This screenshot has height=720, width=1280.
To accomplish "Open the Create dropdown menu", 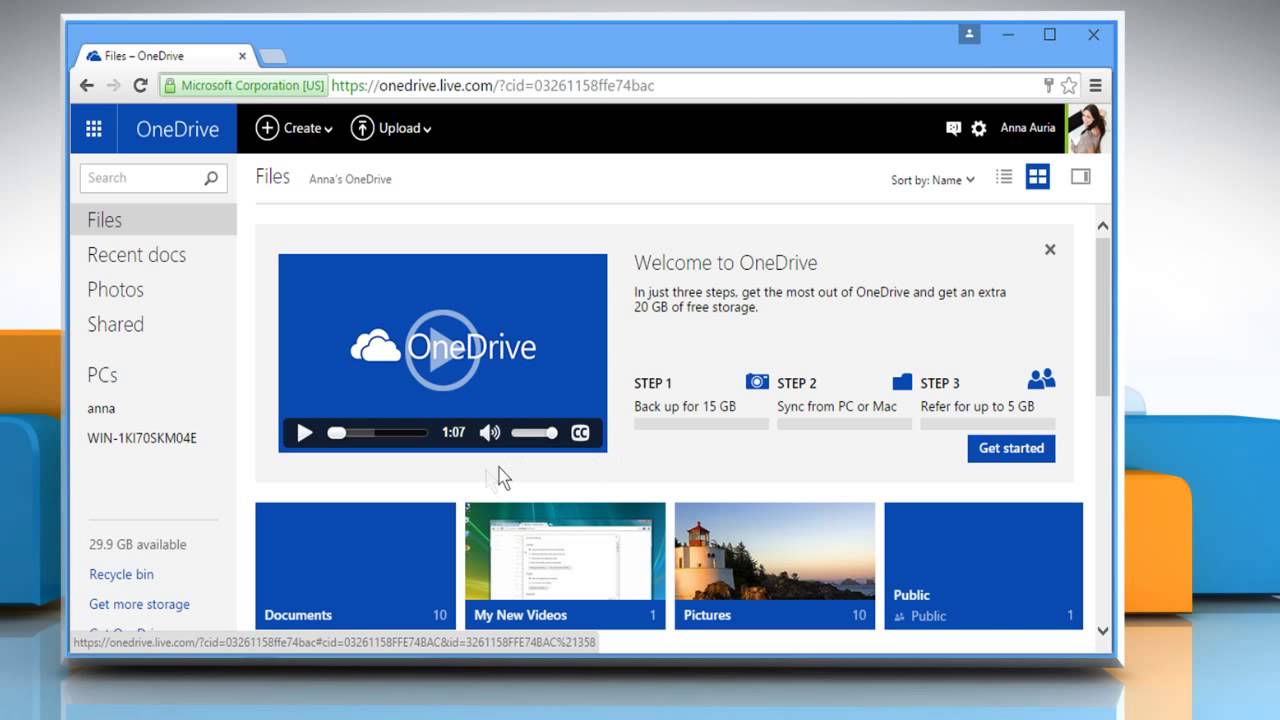I will point(294,128).
